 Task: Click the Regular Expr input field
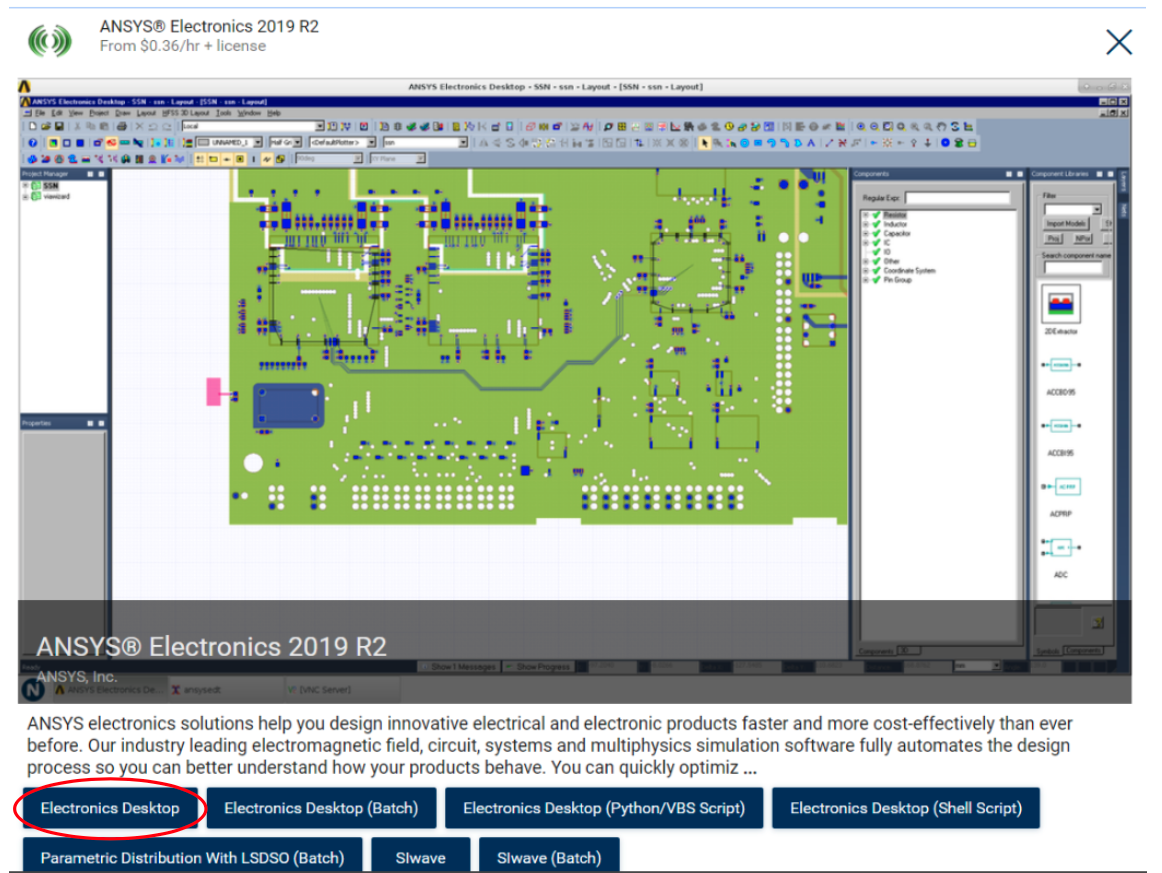[957, 198]
